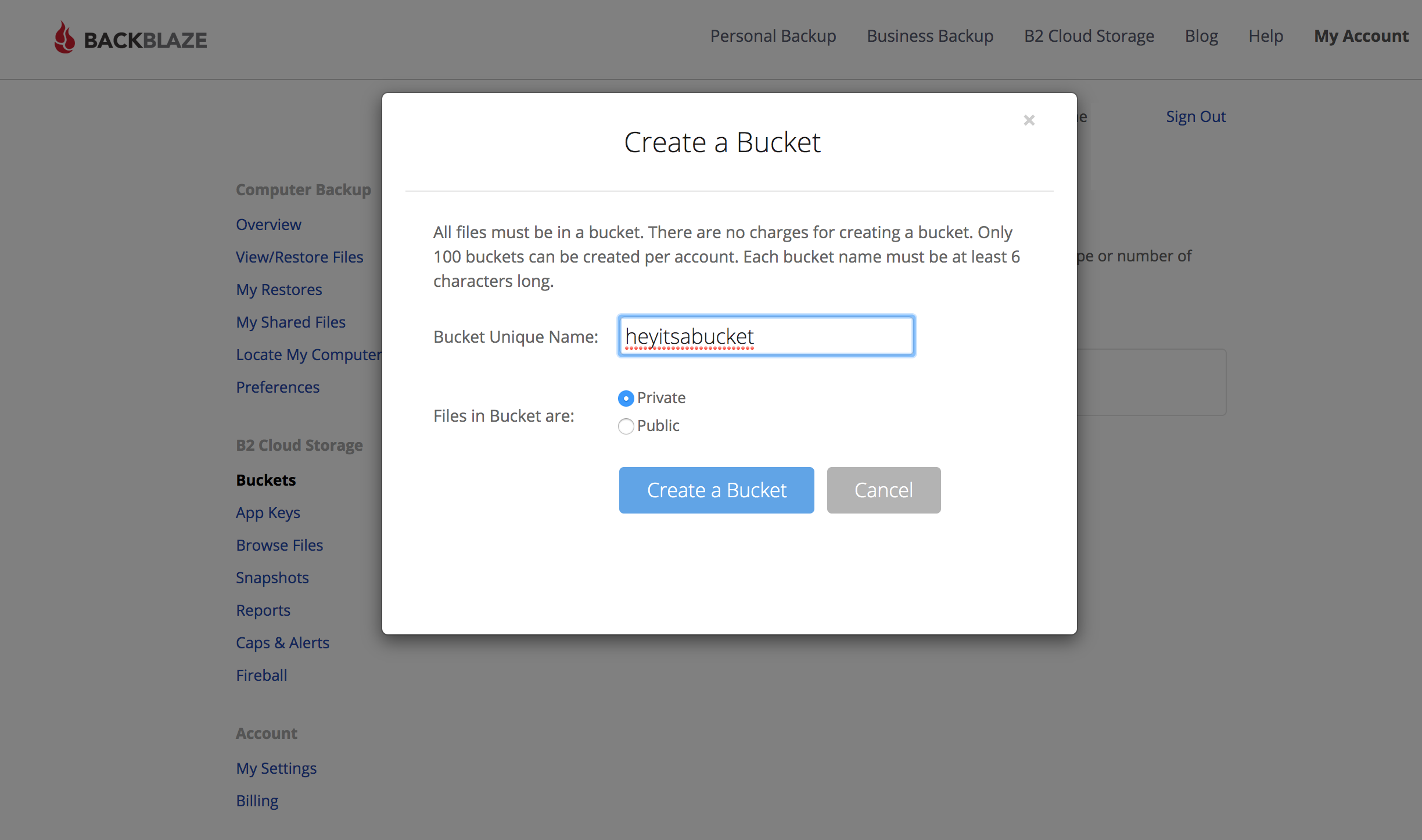This screenshot has width=1422, height=840.
Task: Open View/Restore Files link
Action: point(300,257)
